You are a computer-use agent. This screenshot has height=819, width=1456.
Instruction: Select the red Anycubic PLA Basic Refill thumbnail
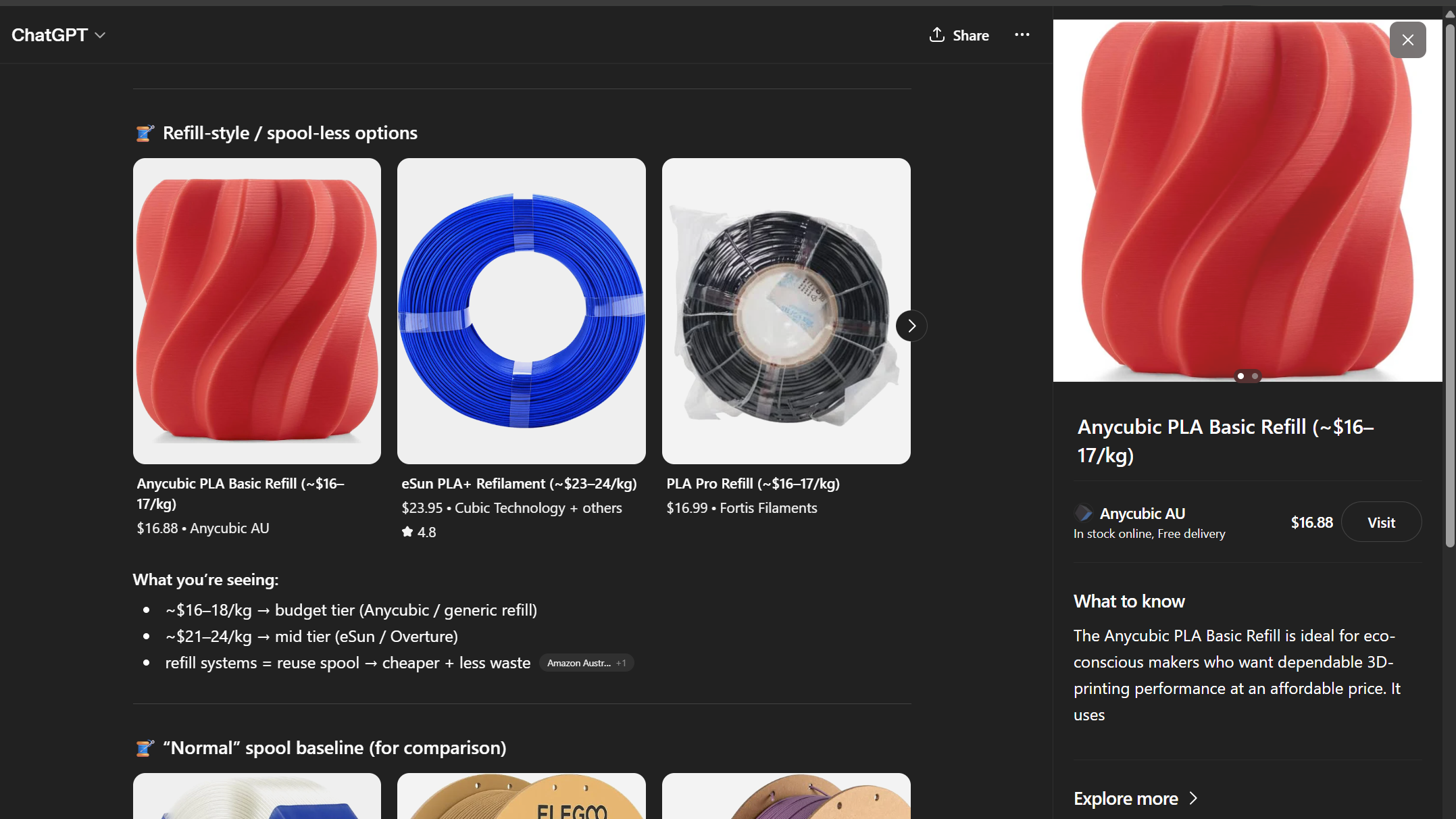click(x=257, y=311)
